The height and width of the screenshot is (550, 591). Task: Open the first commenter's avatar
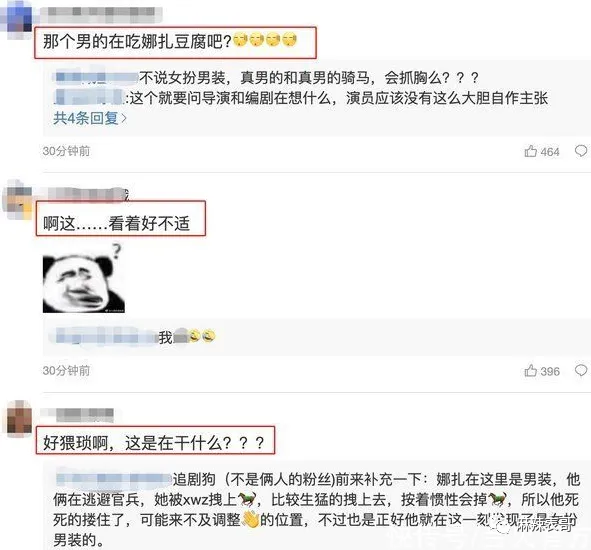[x=17, y=18]
